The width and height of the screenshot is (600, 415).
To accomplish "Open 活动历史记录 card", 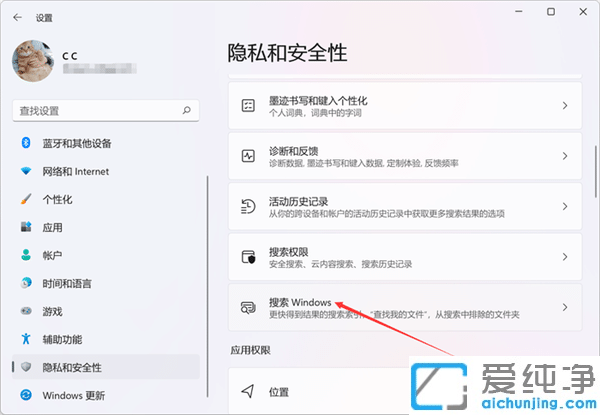I will click(405, 207).
